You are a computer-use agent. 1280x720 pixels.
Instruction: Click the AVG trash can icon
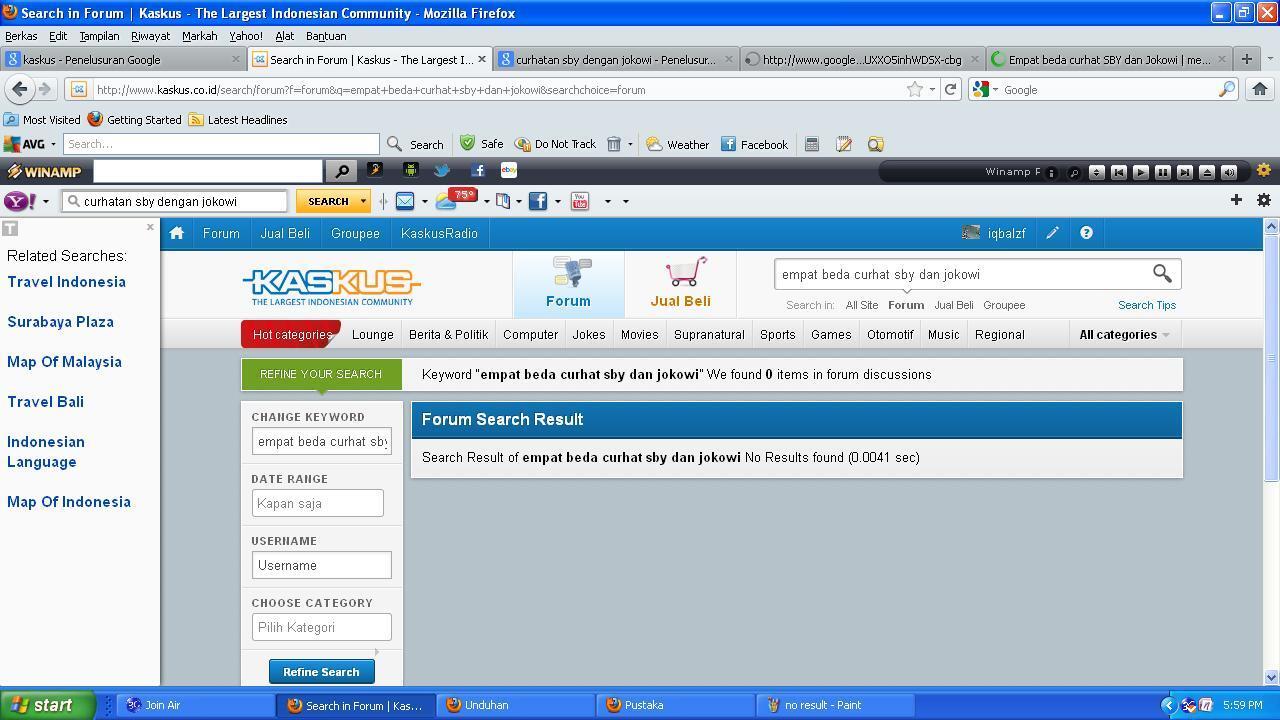pyautogui.click(x=614, y=144)
